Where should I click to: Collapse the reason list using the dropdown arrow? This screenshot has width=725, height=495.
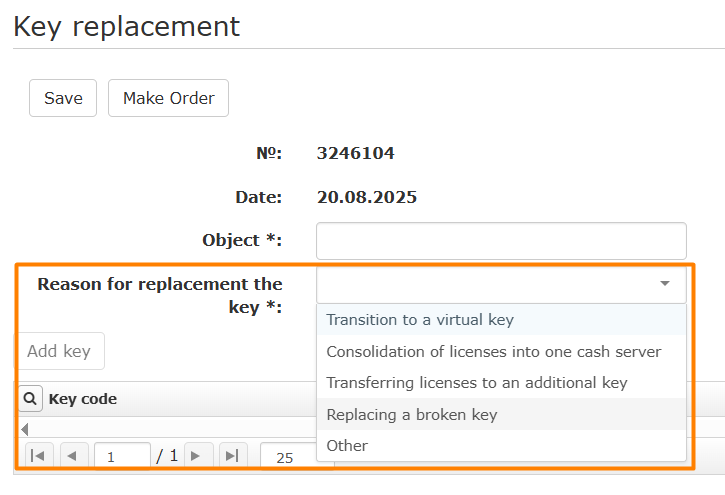(x=665, y=285)
